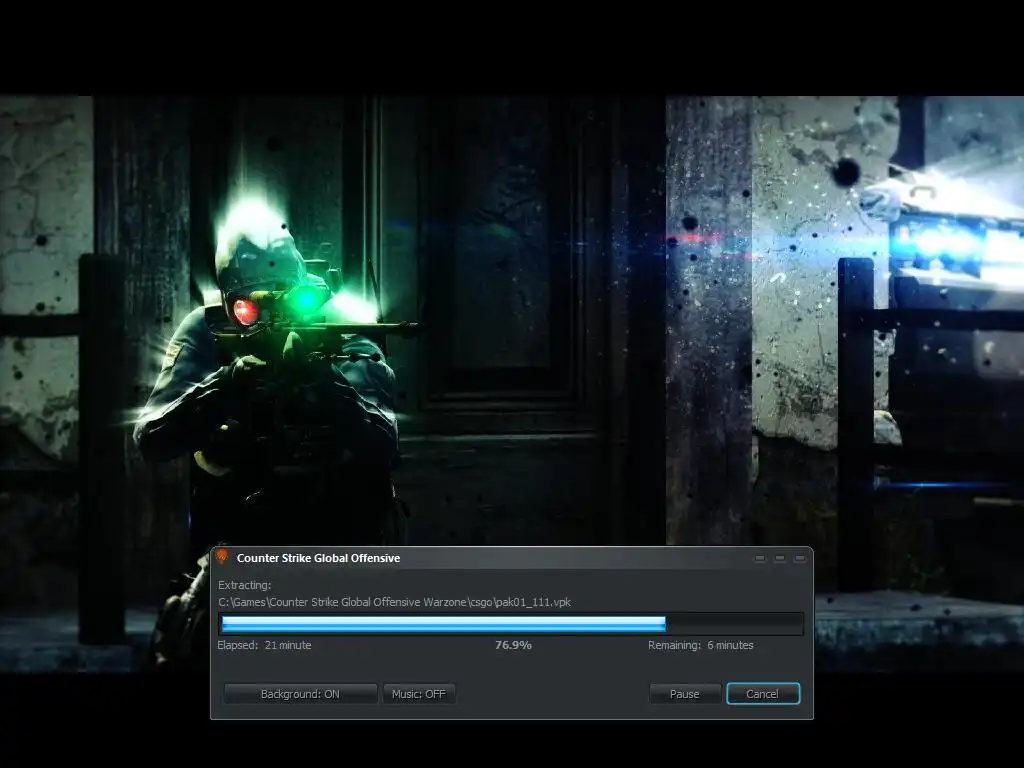Toggle the Music: OFF button
This screenshot has width=1024, height=768.
coord(419,694)
